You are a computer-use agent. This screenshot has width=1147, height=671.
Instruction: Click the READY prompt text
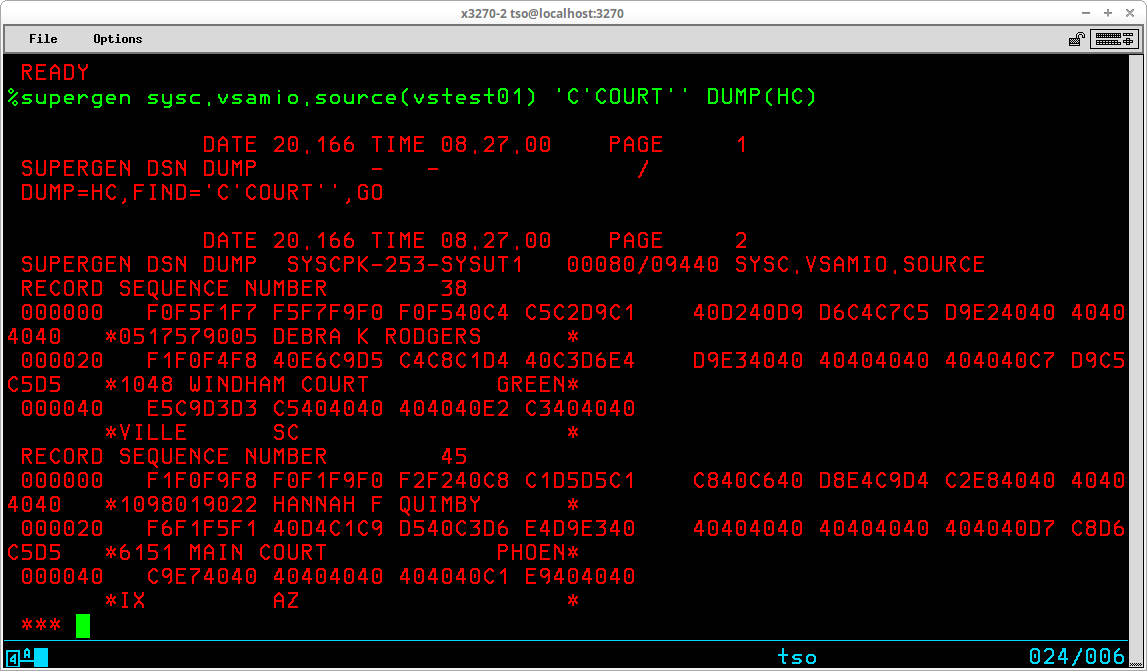[55, 72]
